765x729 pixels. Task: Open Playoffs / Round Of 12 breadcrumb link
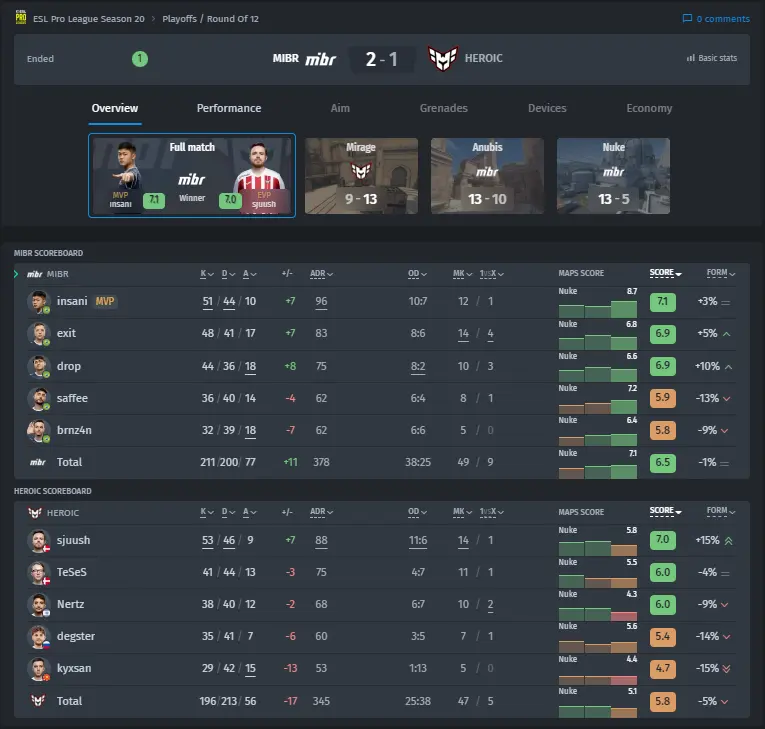pos(210,19)
